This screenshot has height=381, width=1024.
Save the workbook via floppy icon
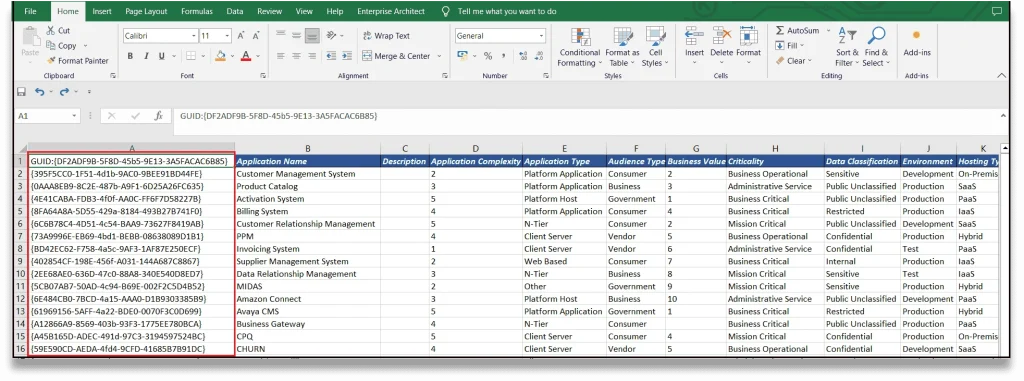(22, 92)
